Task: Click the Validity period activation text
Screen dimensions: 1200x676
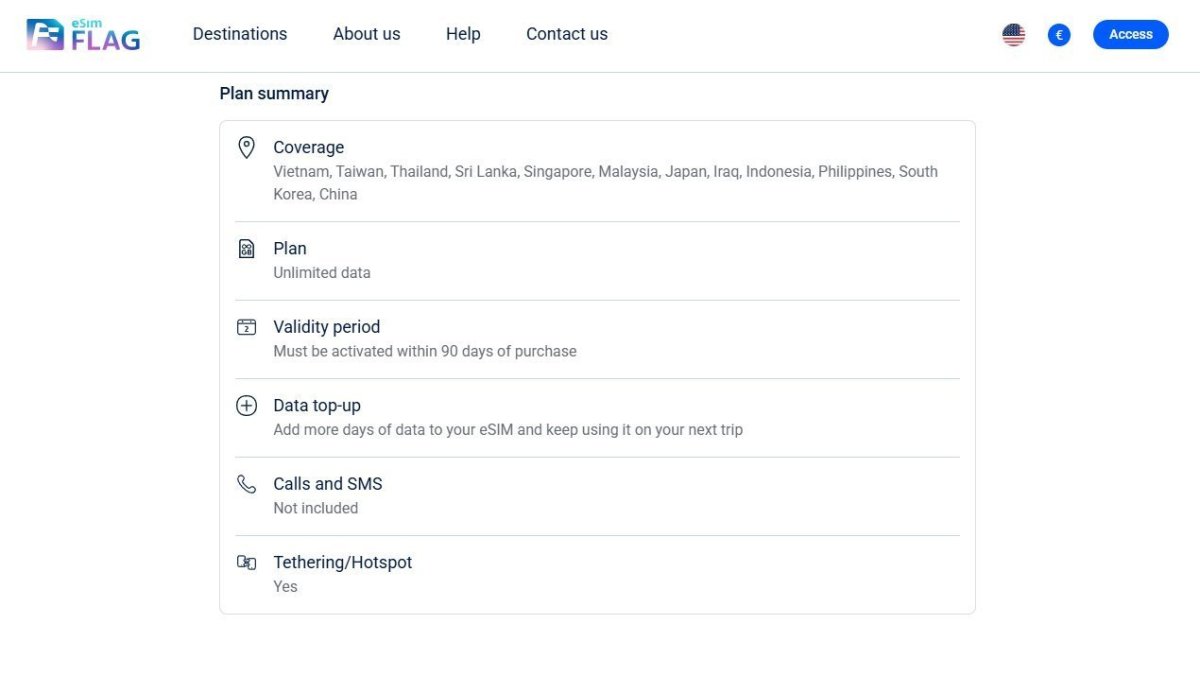Action: click(x=425, y=351)
